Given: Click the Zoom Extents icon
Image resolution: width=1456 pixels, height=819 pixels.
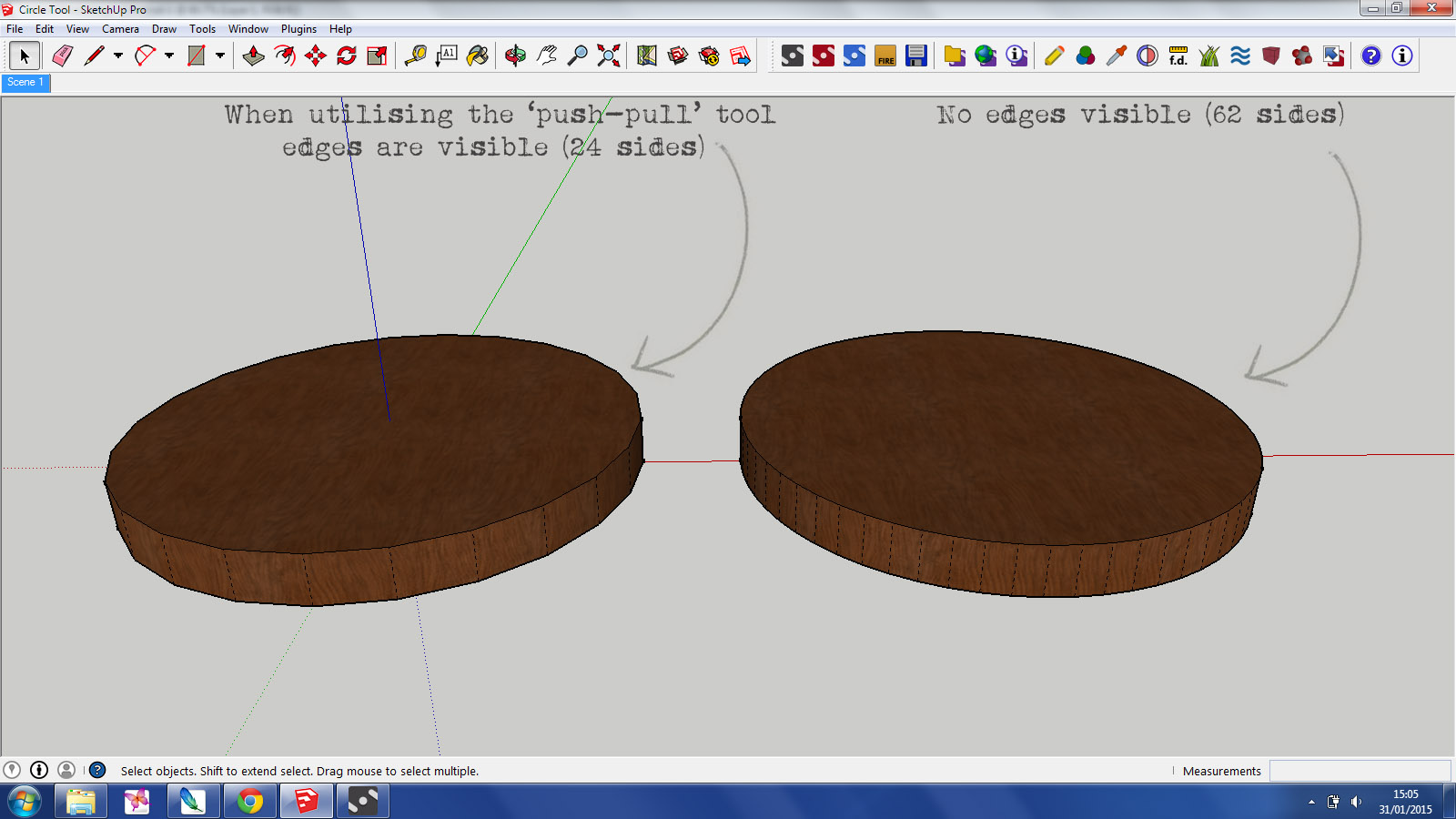Looking at the screenshot, I should click(609, 56).
